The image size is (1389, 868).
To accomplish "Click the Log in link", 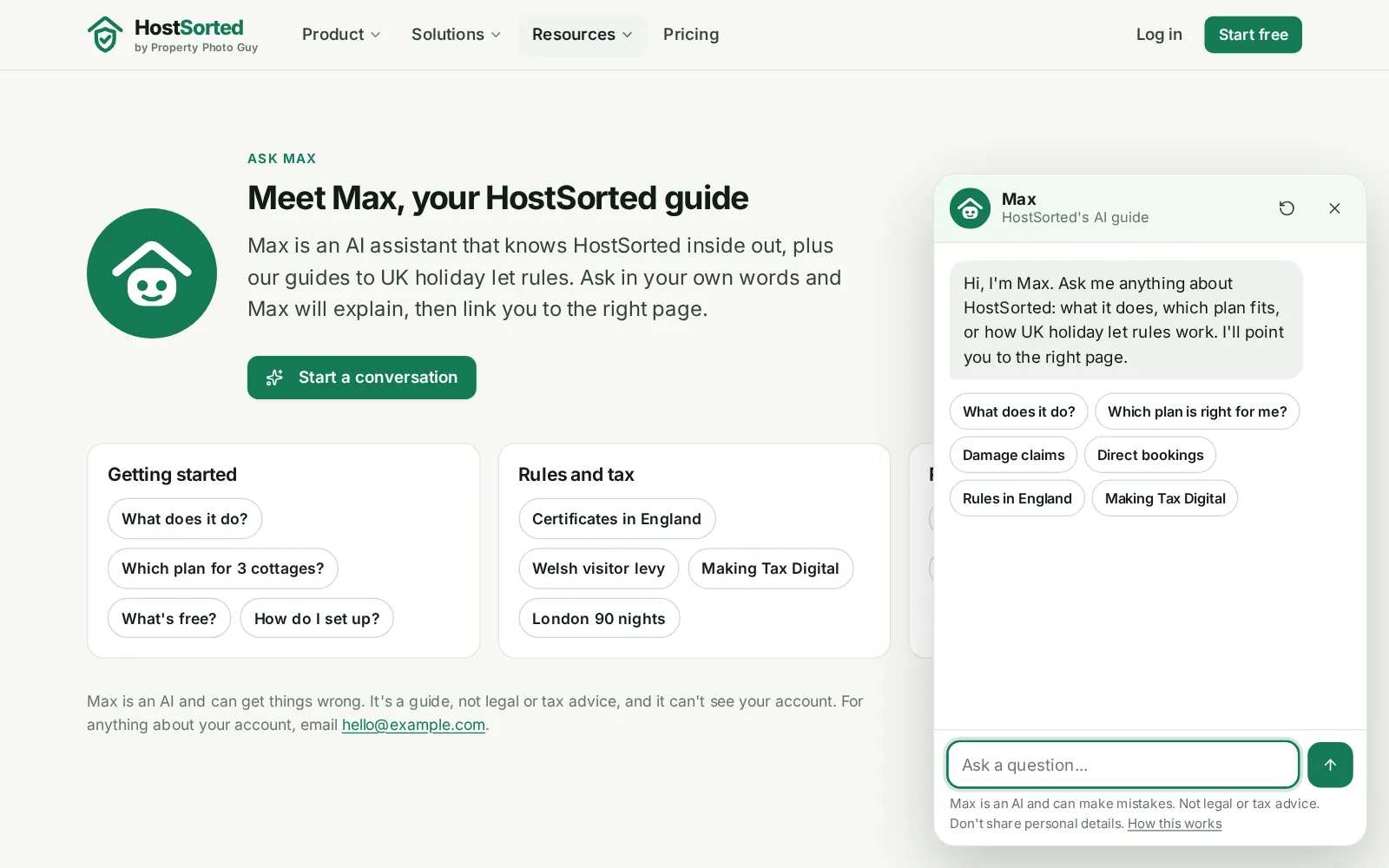I will 1159,35.
